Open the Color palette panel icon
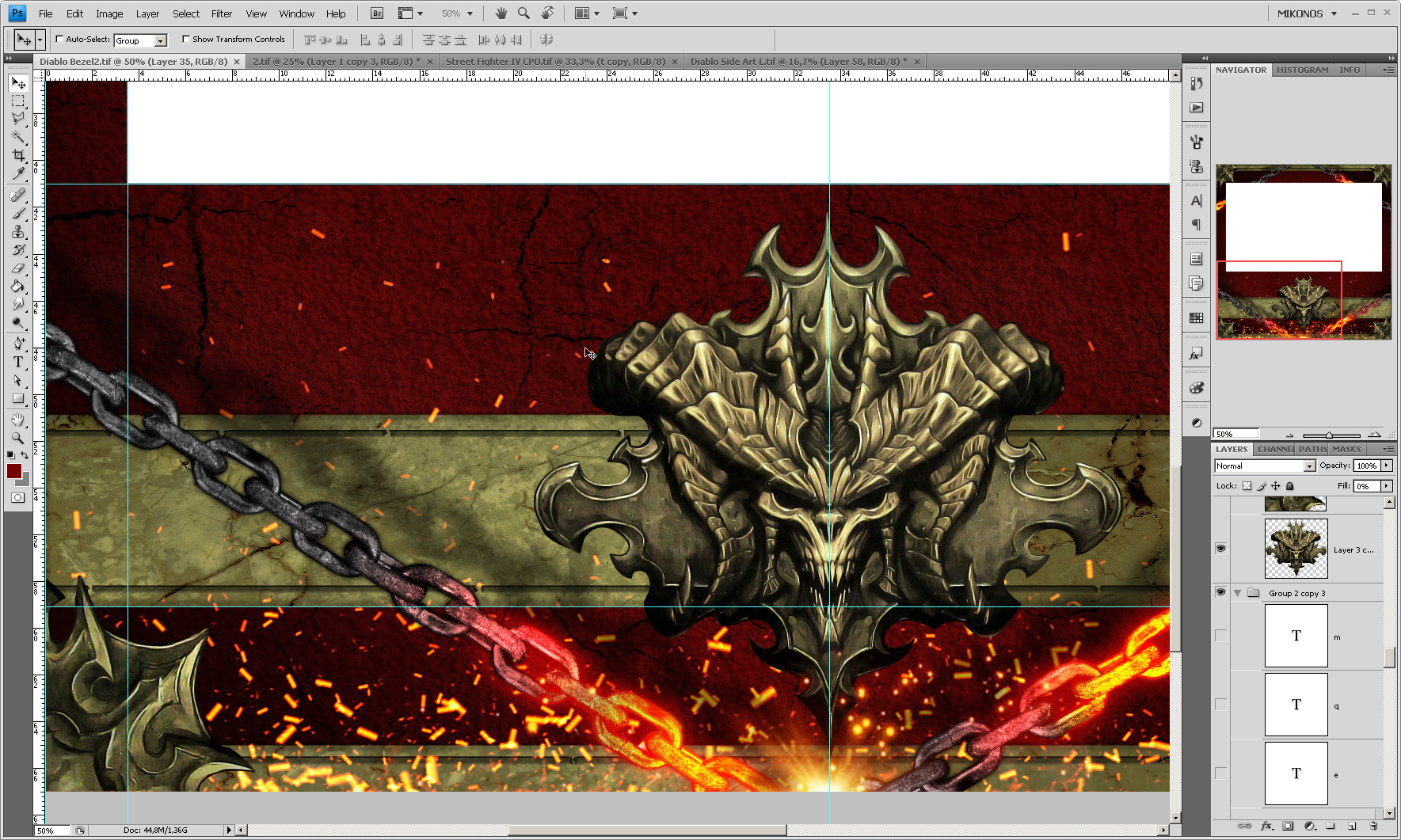The height and width of the screenshot is (840, 1401). click(1197, 388)
